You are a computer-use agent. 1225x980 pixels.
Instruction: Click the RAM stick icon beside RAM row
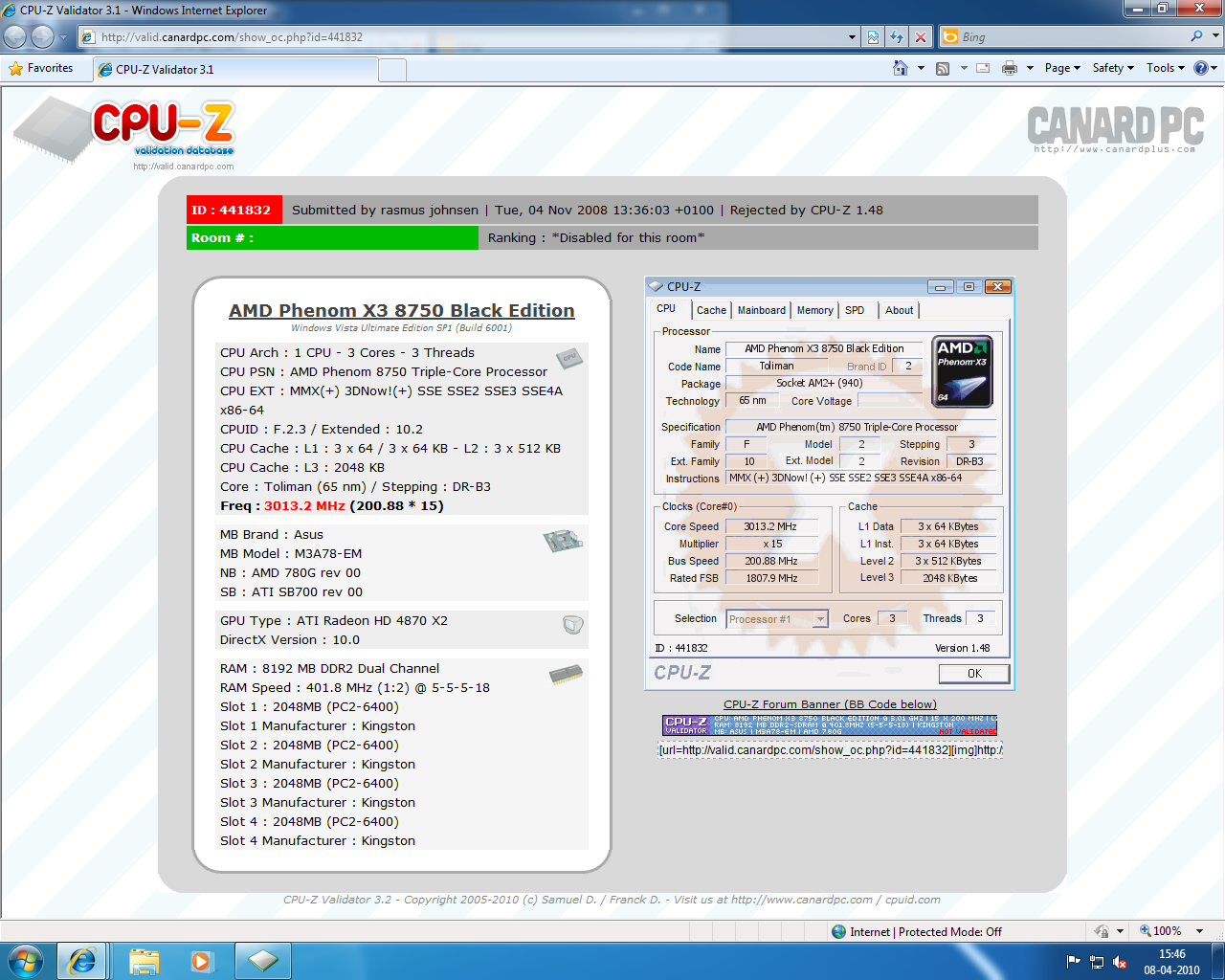pos(566,675)
